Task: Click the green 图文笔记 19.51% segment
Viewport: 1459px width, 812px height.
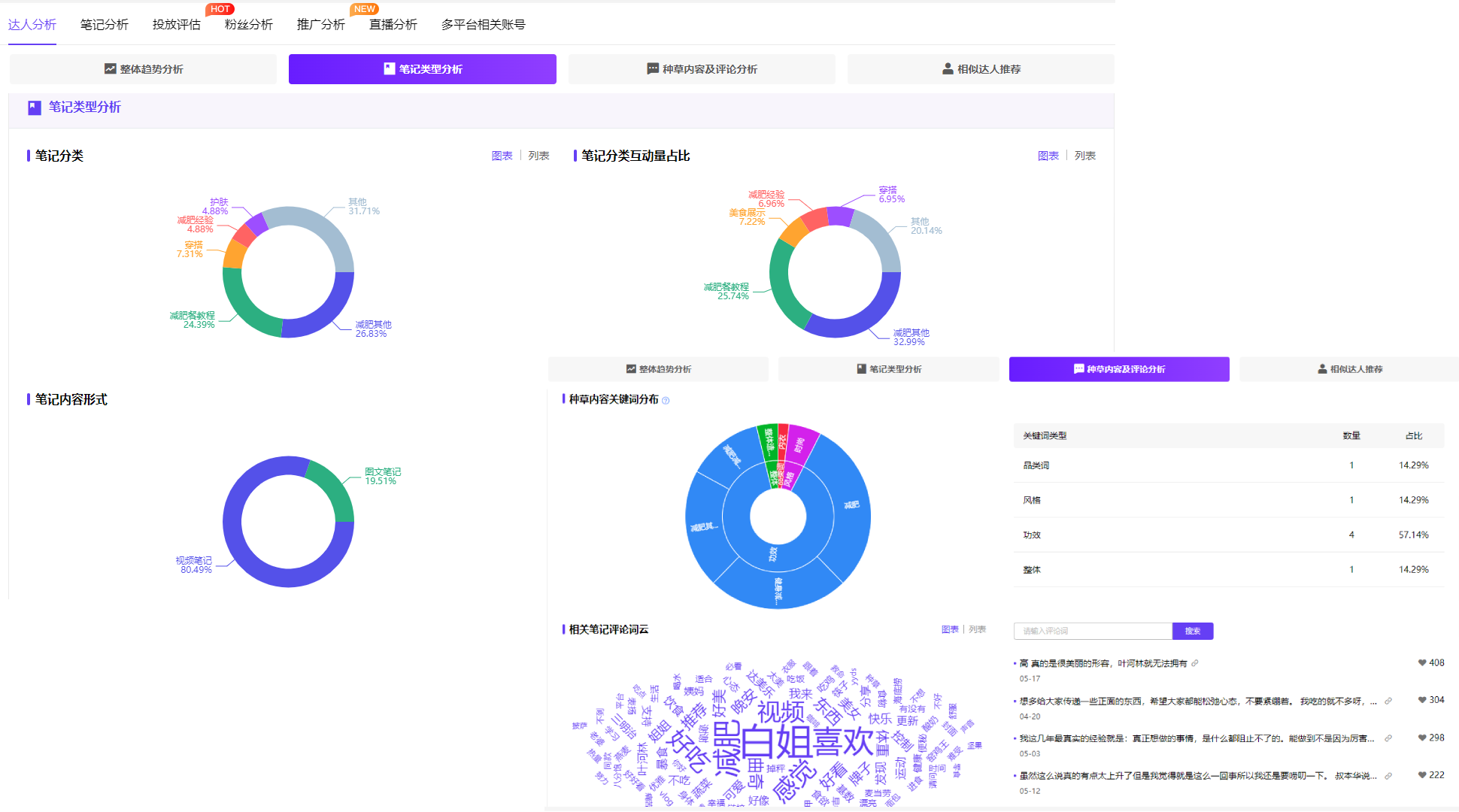Action: pyautogui.click(x=336, y=489)
